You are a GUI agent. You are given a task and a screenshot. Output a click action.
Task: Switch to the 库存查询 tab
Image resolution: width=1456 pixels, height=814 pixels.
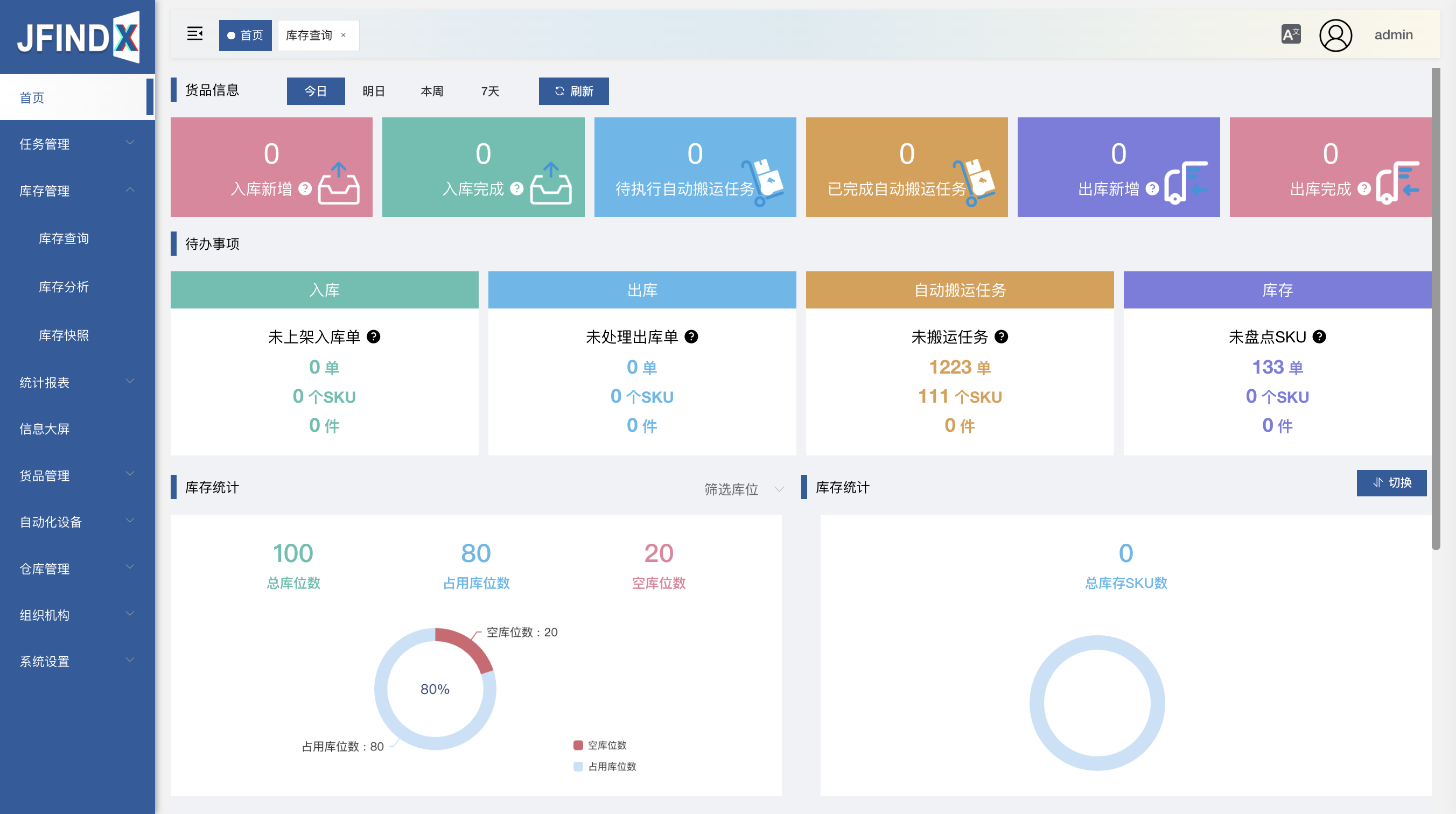[x=309, y=35]
